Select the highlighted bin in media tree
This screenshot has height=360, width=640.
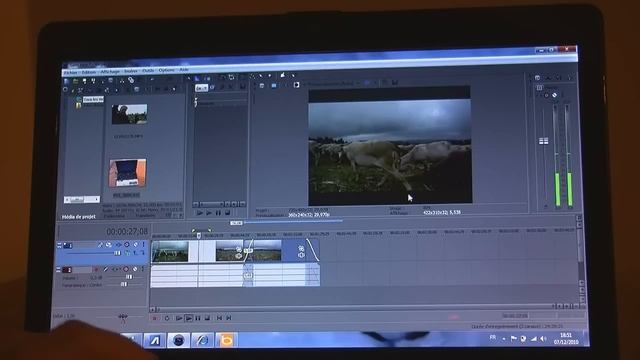(x=93, y=99)
